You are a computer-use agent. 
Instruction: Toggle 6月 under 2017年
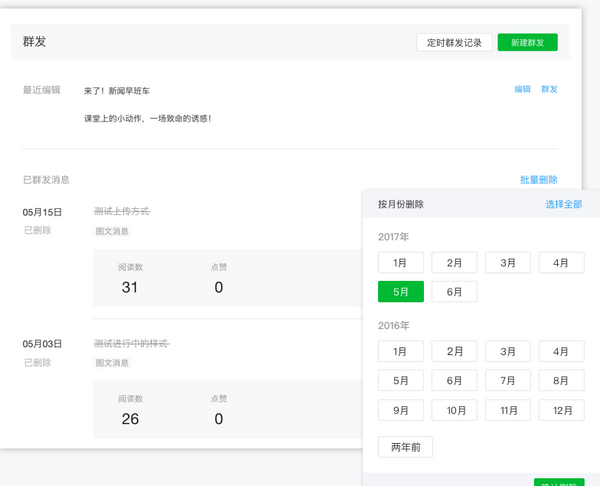[454, 292]
